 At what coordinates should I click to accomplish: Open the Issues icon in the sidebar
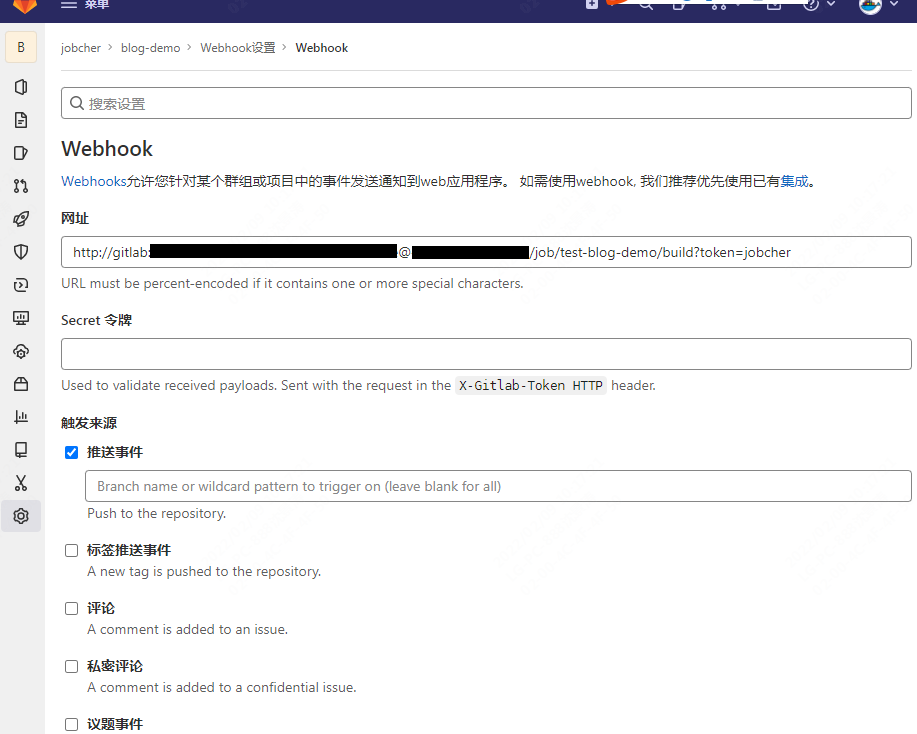click(x=21, y=152)
